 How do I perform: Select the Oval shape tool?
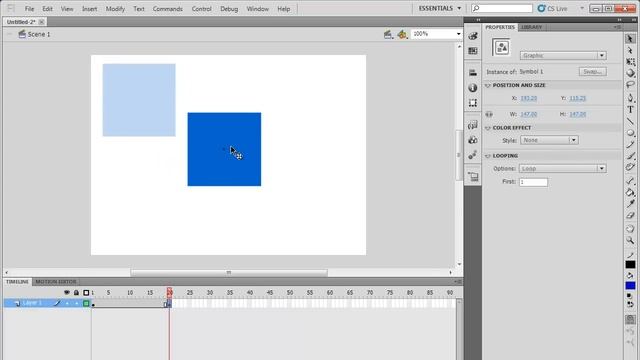click(630, 133)
